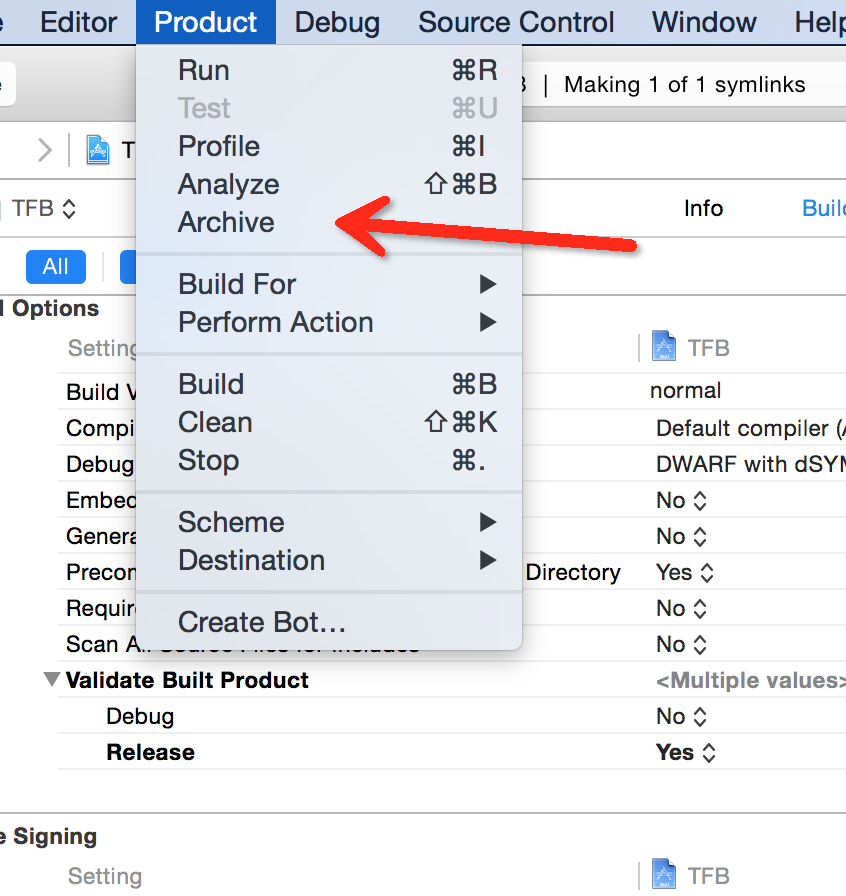
Task: Change the Validate Built Product Debug No stepper
Action: (700, 717)
